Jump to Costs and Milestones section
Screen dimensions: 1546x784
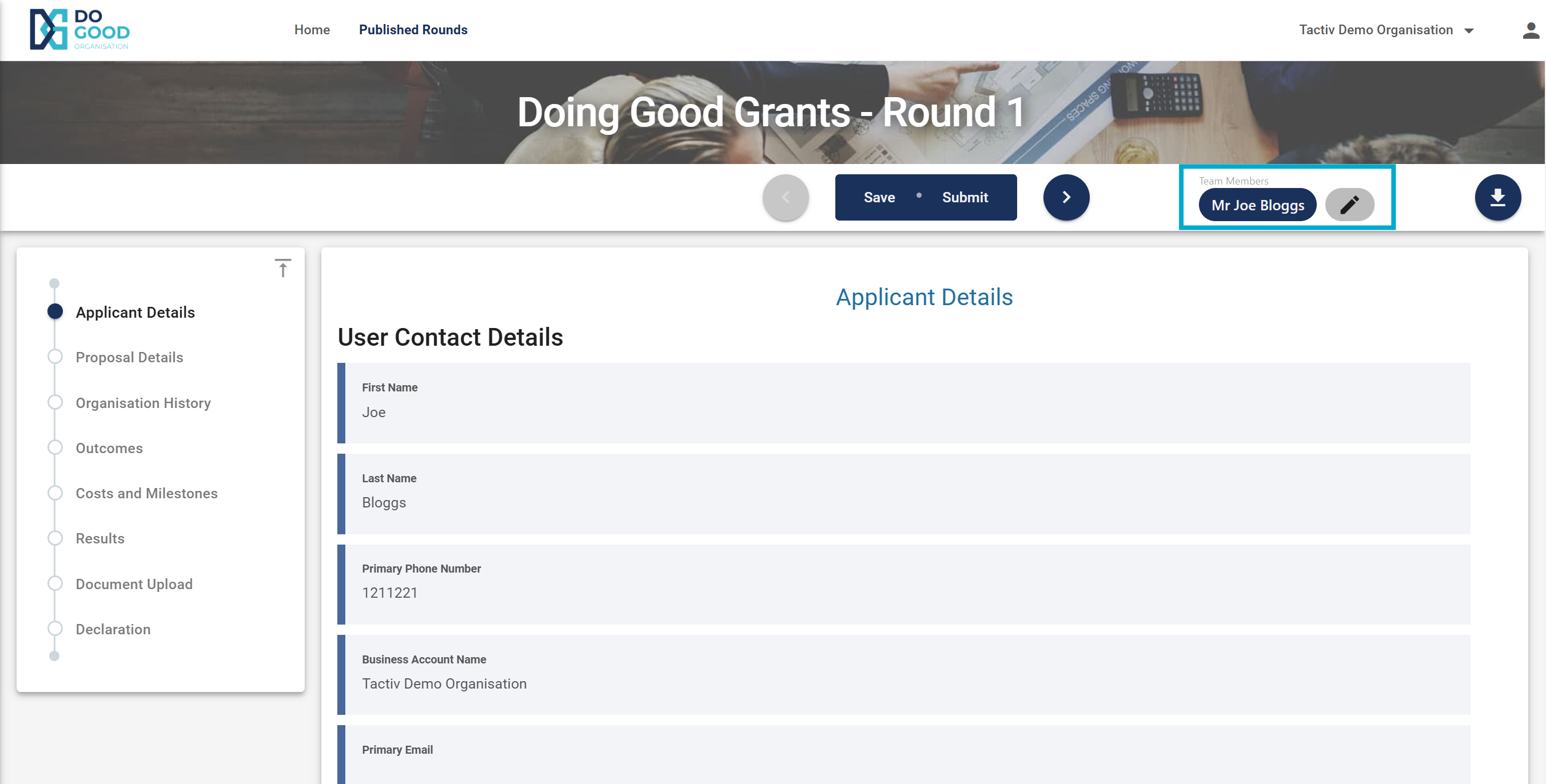[146, 493]
